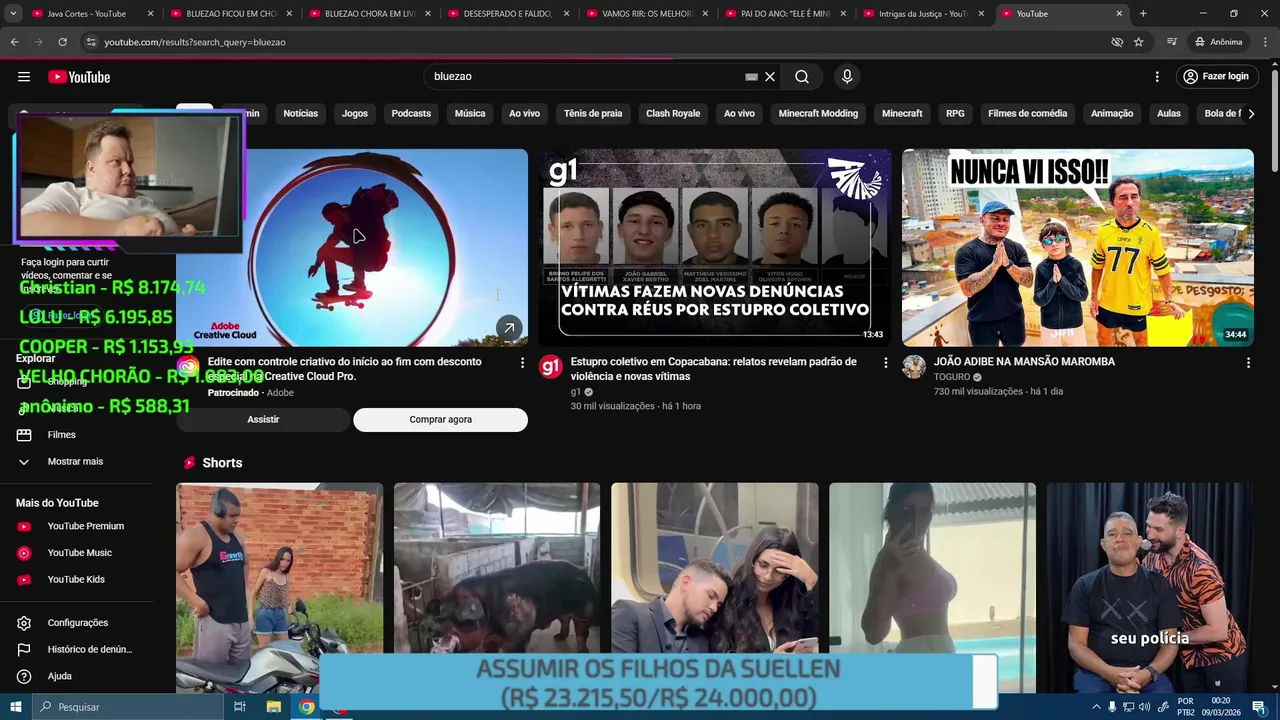Open YouTube Kids in the sidebar
Viewport: 1280px width, 720px height.
[76, 580]
